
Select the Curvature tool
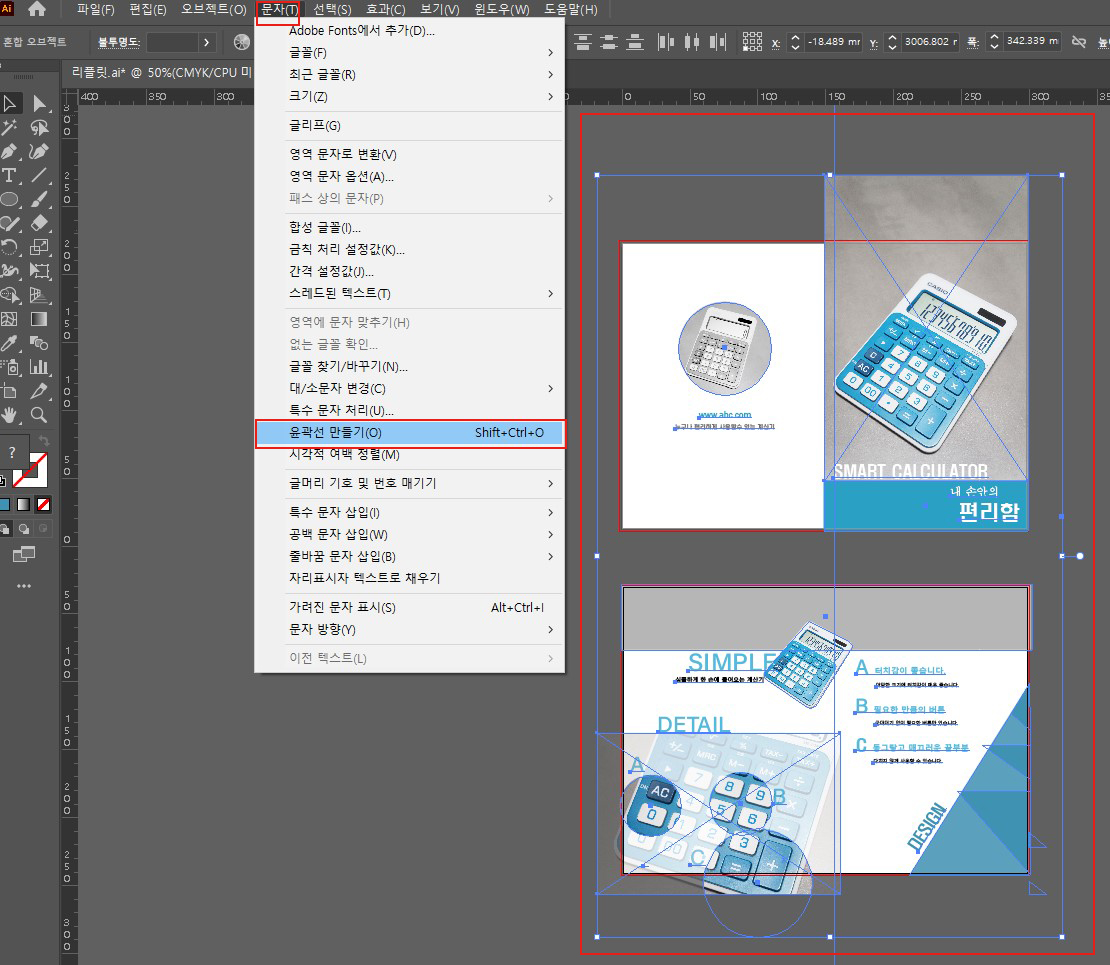tap(40, 152)
